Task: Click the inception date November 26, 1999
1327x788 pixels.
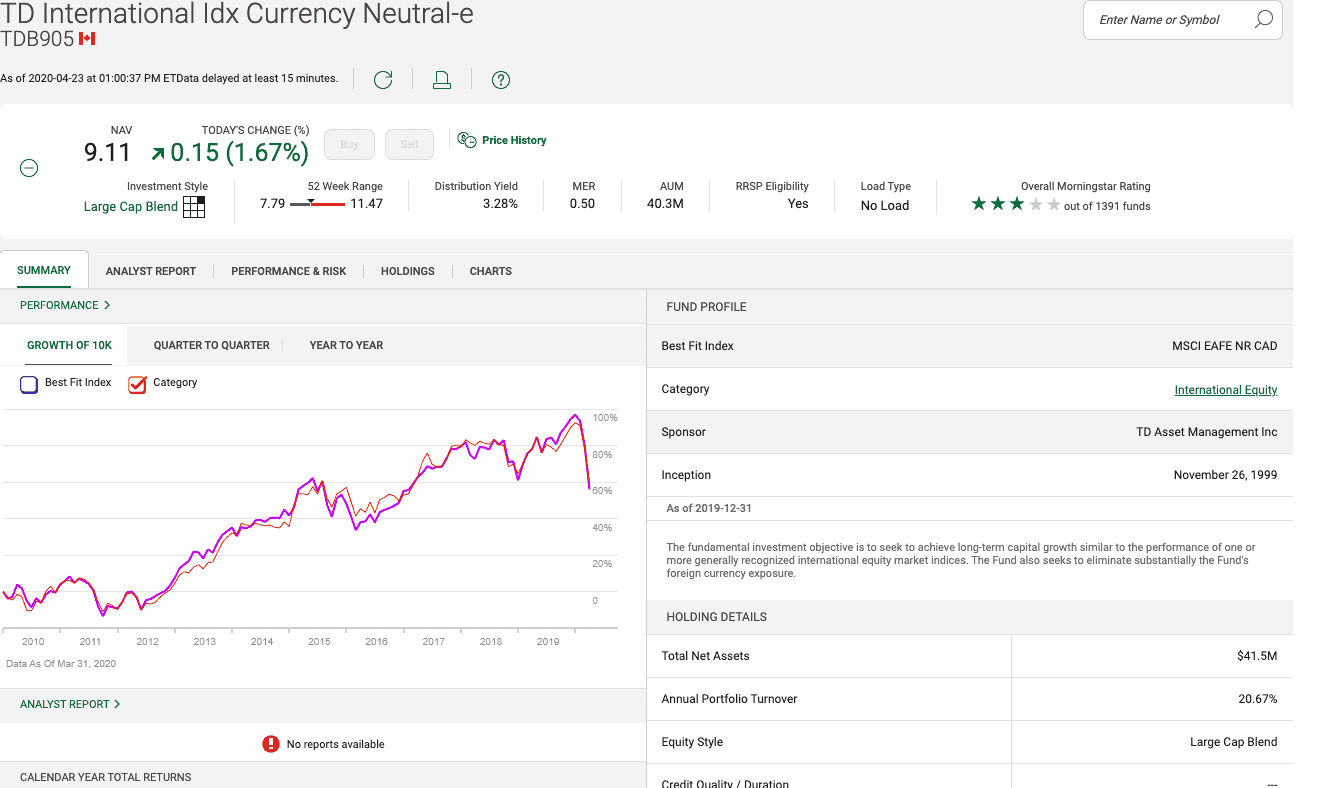Action: pos(1225,475)
